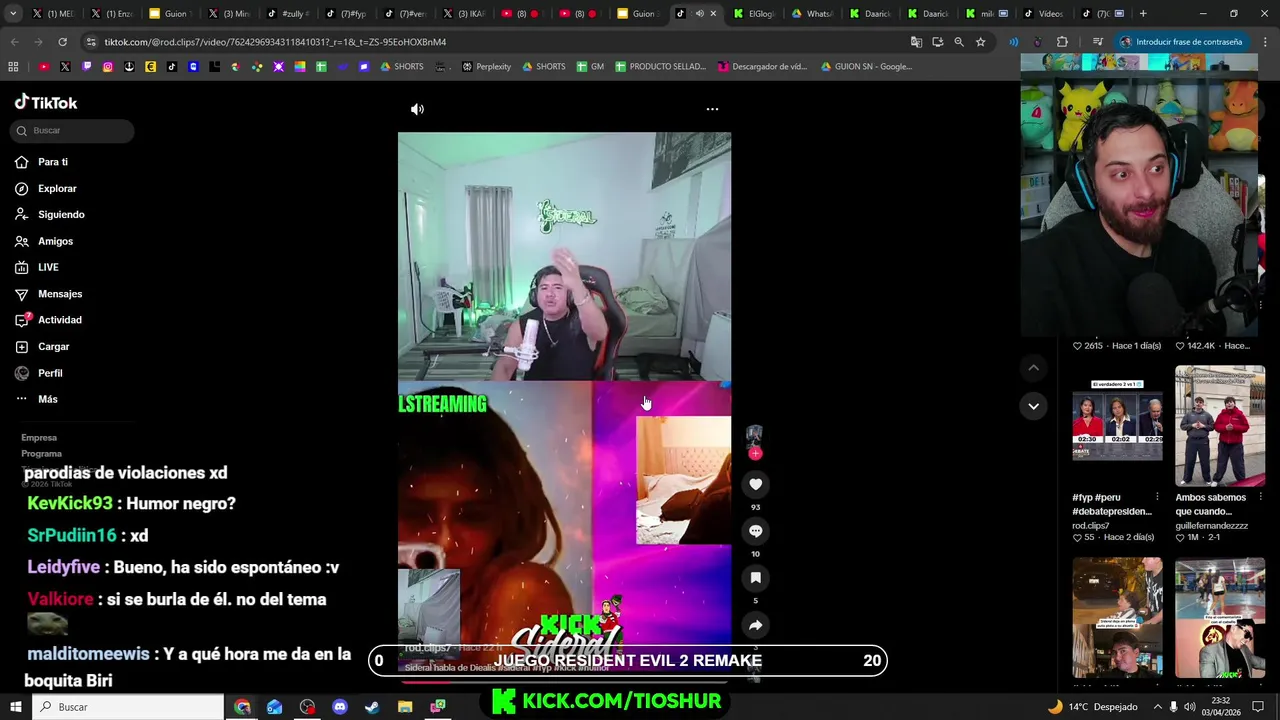Expand the Más menu
The height and width of the screenshot is (720, 1280).
[47, 399]
